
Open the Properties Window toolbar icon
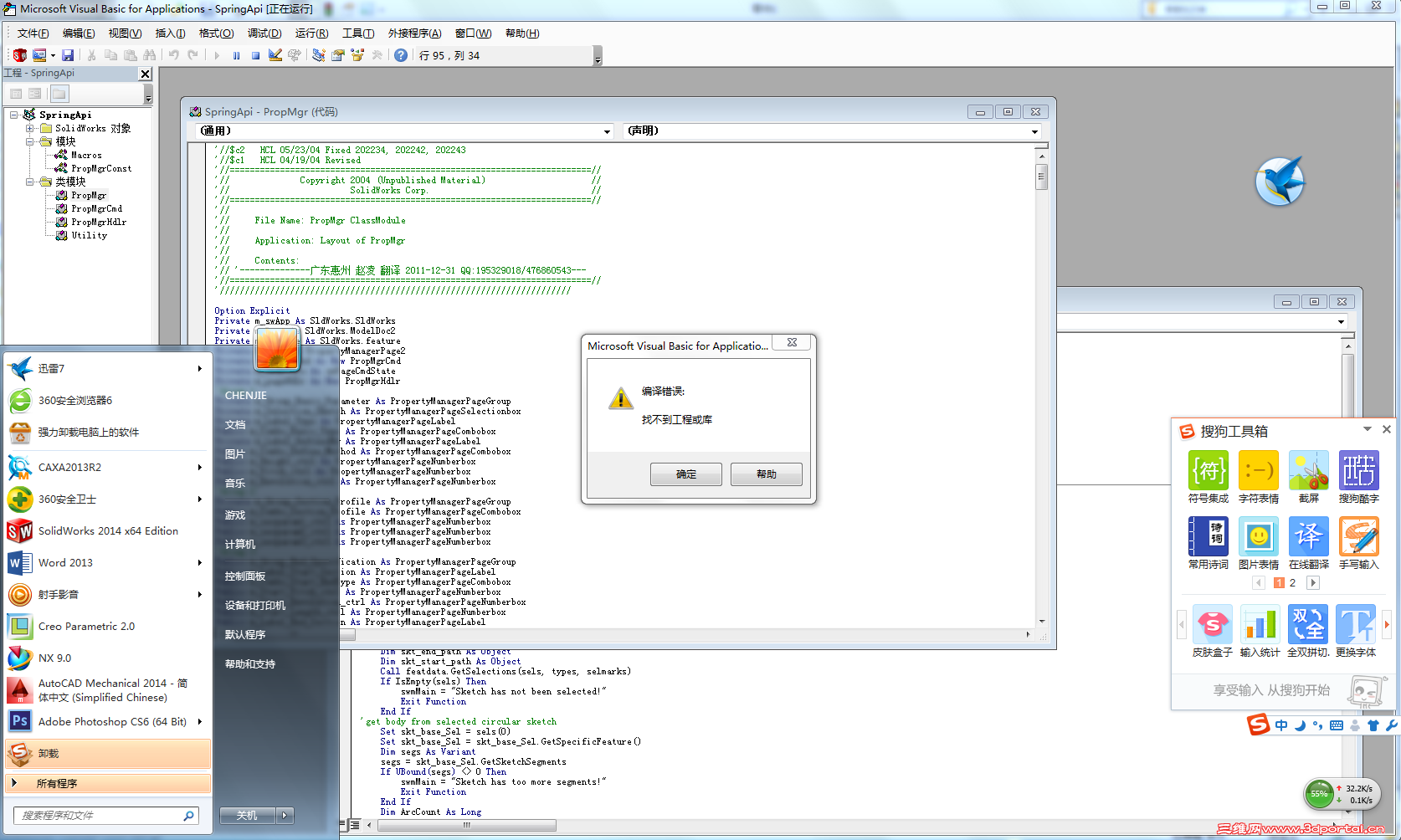338,55
